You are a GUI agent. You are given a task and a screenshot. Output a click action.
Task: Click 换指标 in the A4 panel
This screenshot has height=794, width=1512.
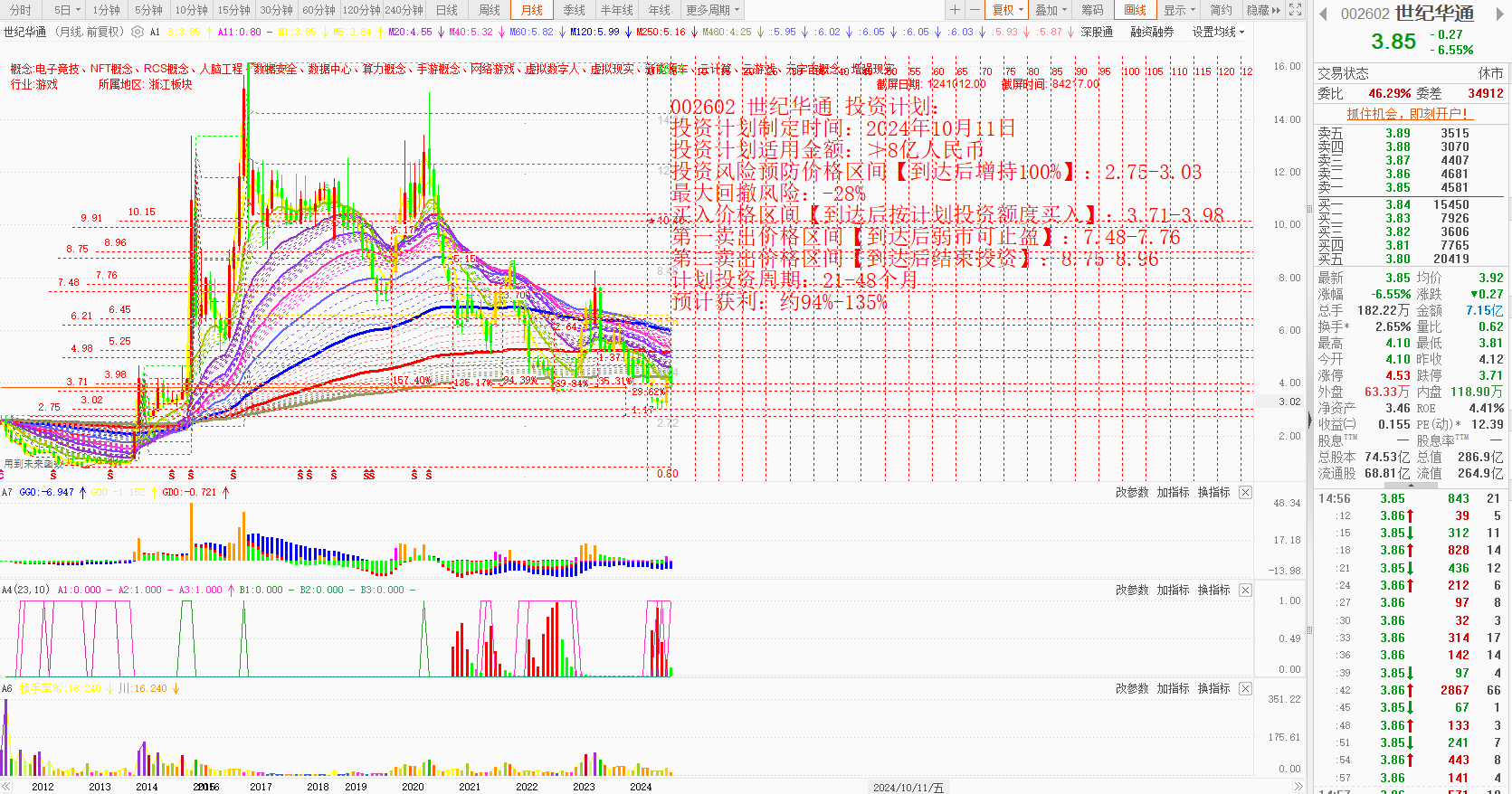point(1214,590)
